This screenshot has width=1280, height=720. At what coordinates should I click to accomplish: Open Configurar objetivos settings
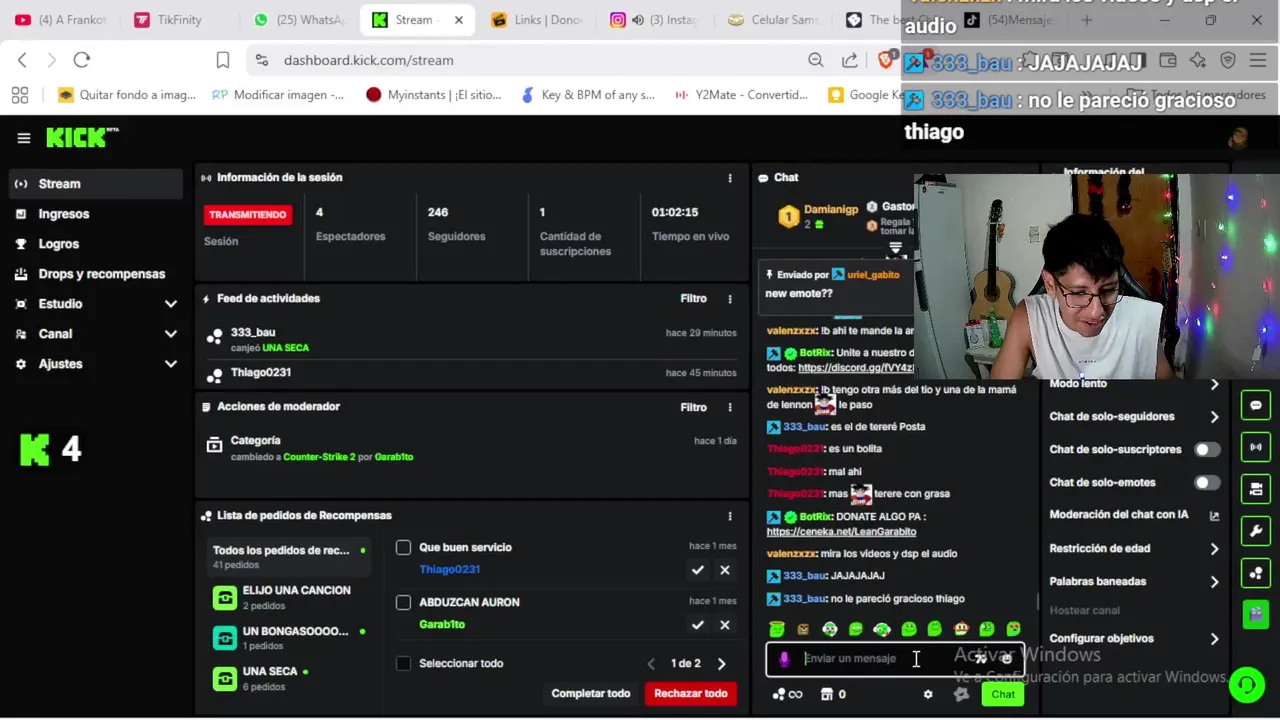(x=1134, y=639)
